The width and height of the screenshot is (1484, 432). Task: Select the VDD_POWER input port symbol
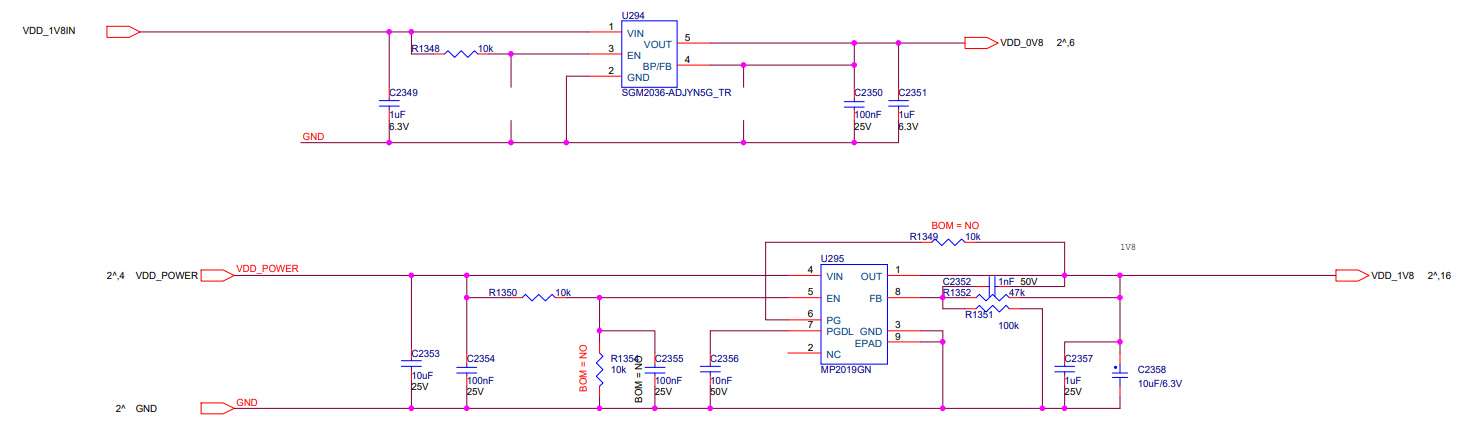coord(217,275)
